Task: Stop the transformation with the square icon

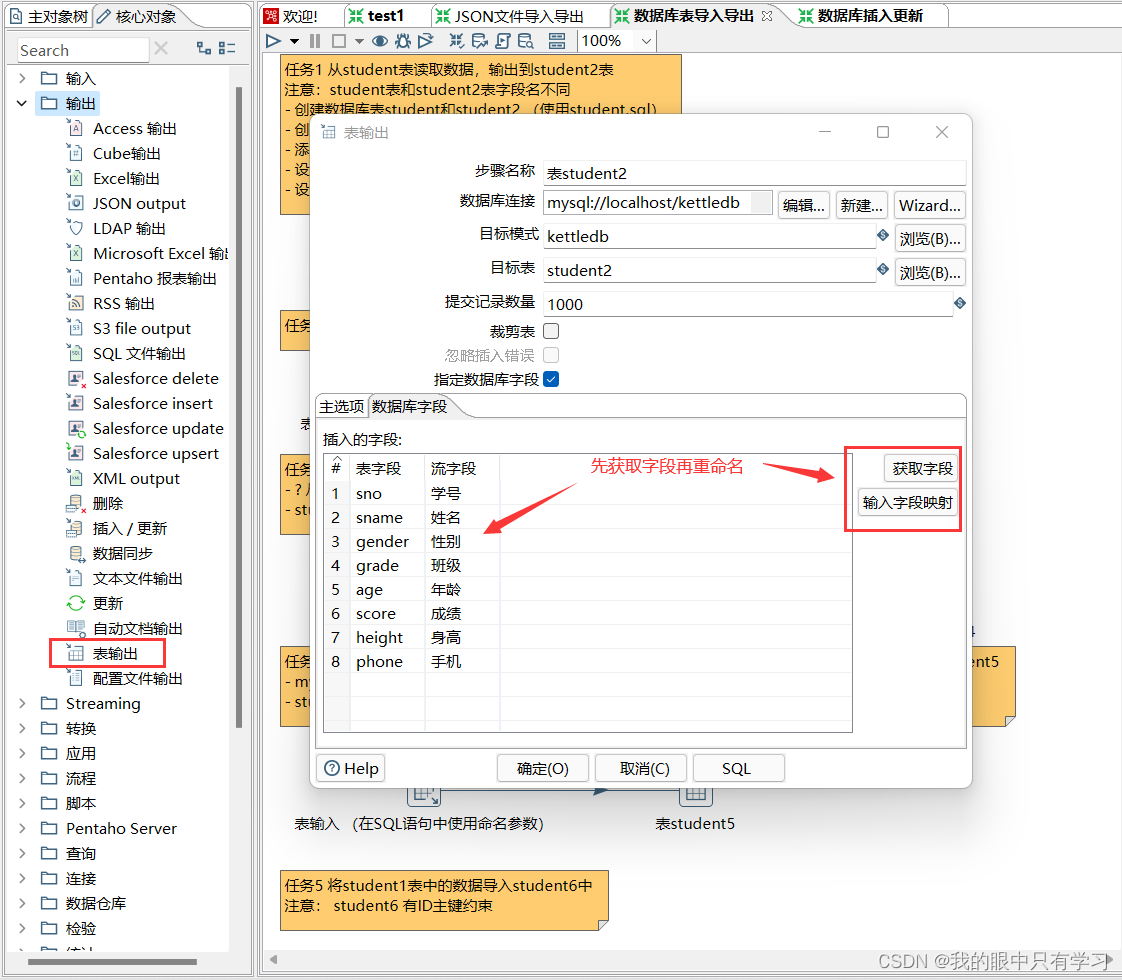Action: point(339,41)
